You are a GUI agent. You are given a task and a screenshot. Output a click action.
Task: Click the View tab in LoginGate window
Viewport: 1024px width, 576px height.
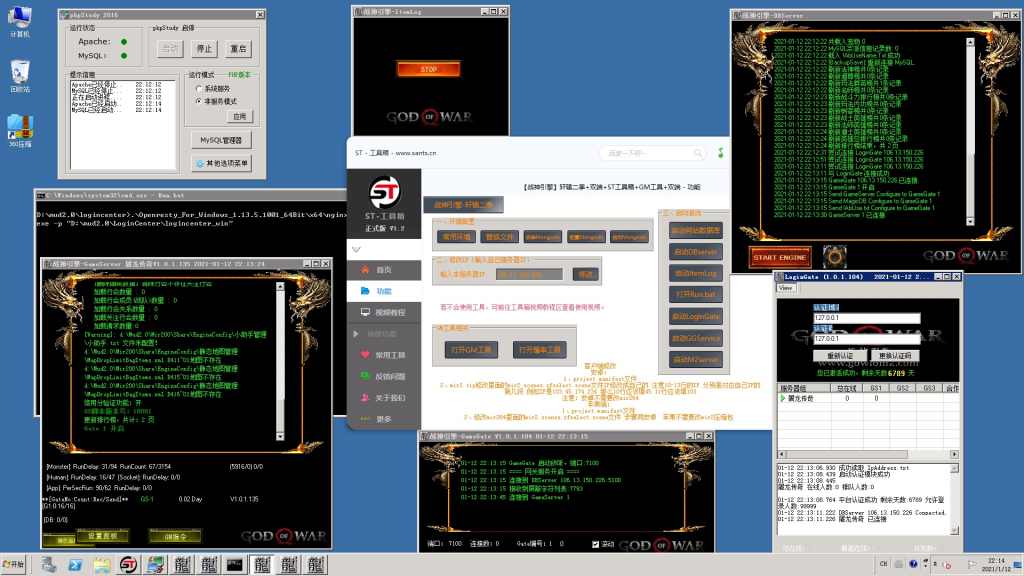tap(786, 287)
